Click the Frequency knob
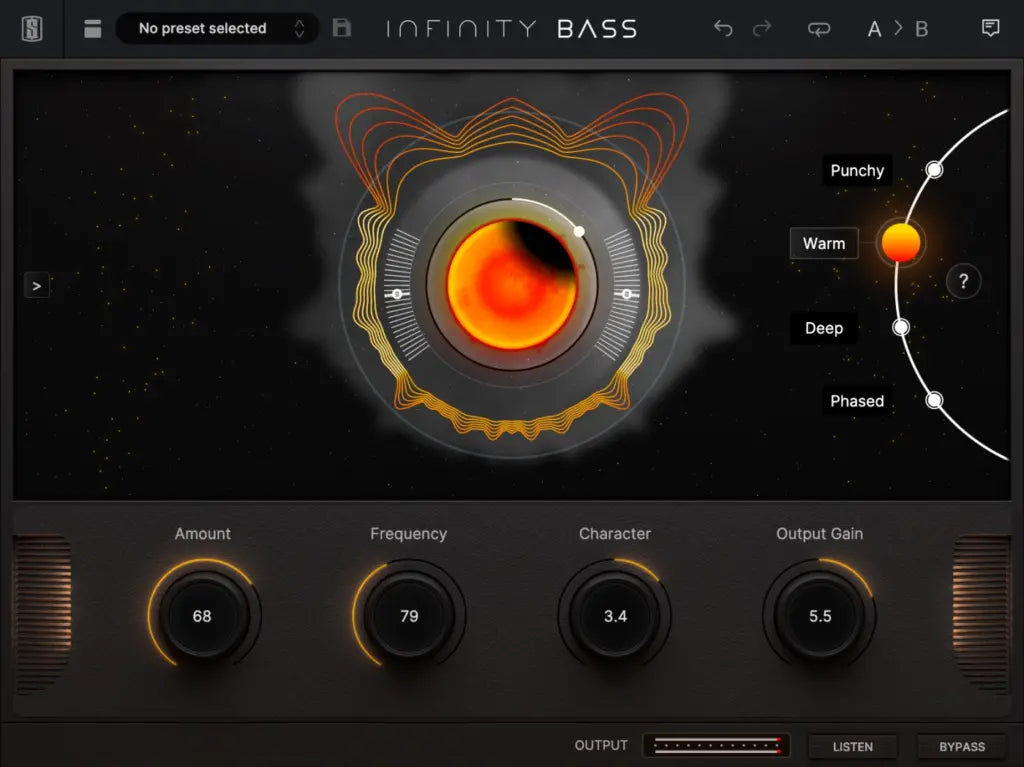The width and height of the screenshot is (1024, 767). (x=408, y=616)
